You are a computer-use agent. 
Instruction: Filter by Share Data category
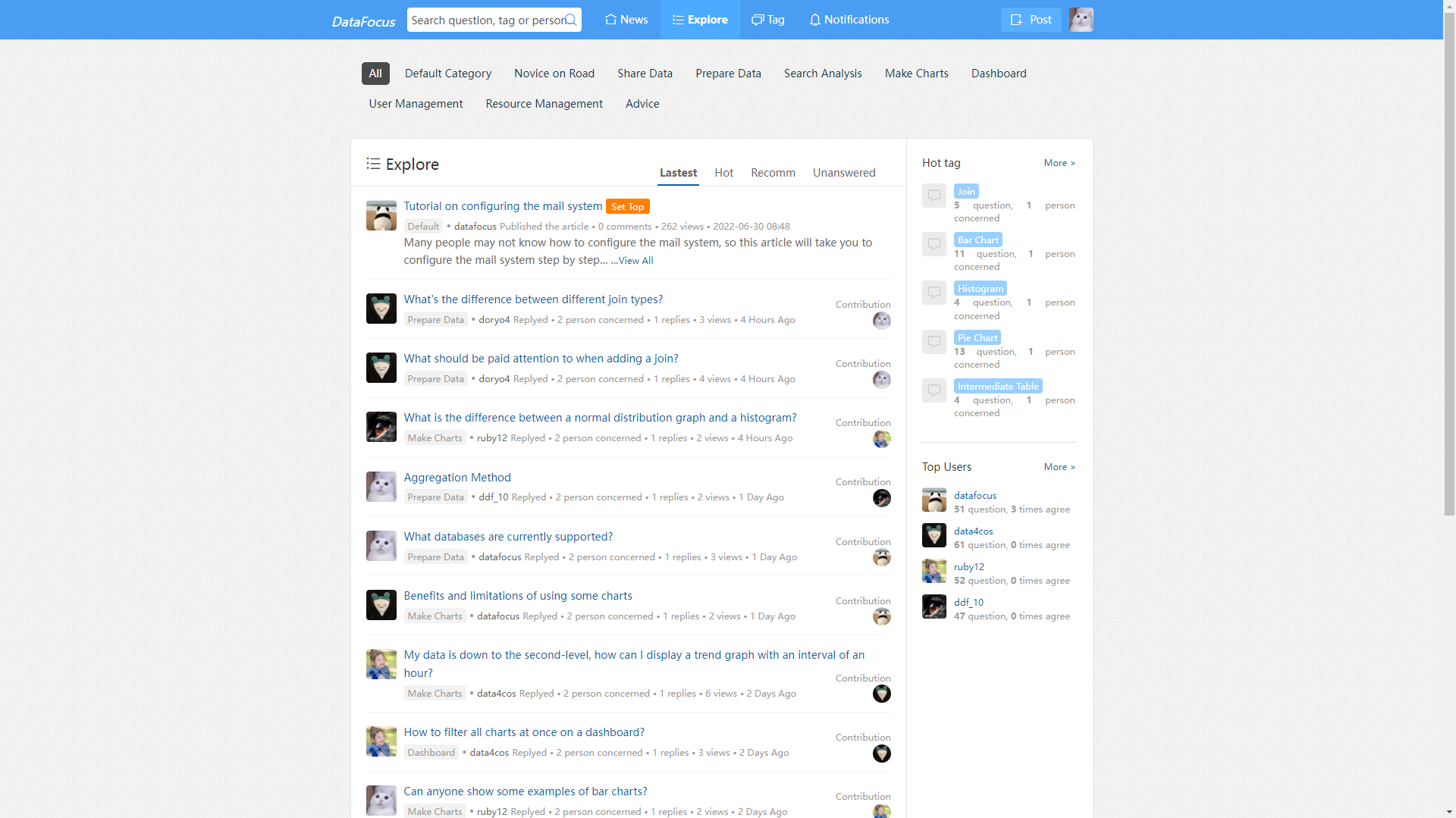click(x=645, y=74)
